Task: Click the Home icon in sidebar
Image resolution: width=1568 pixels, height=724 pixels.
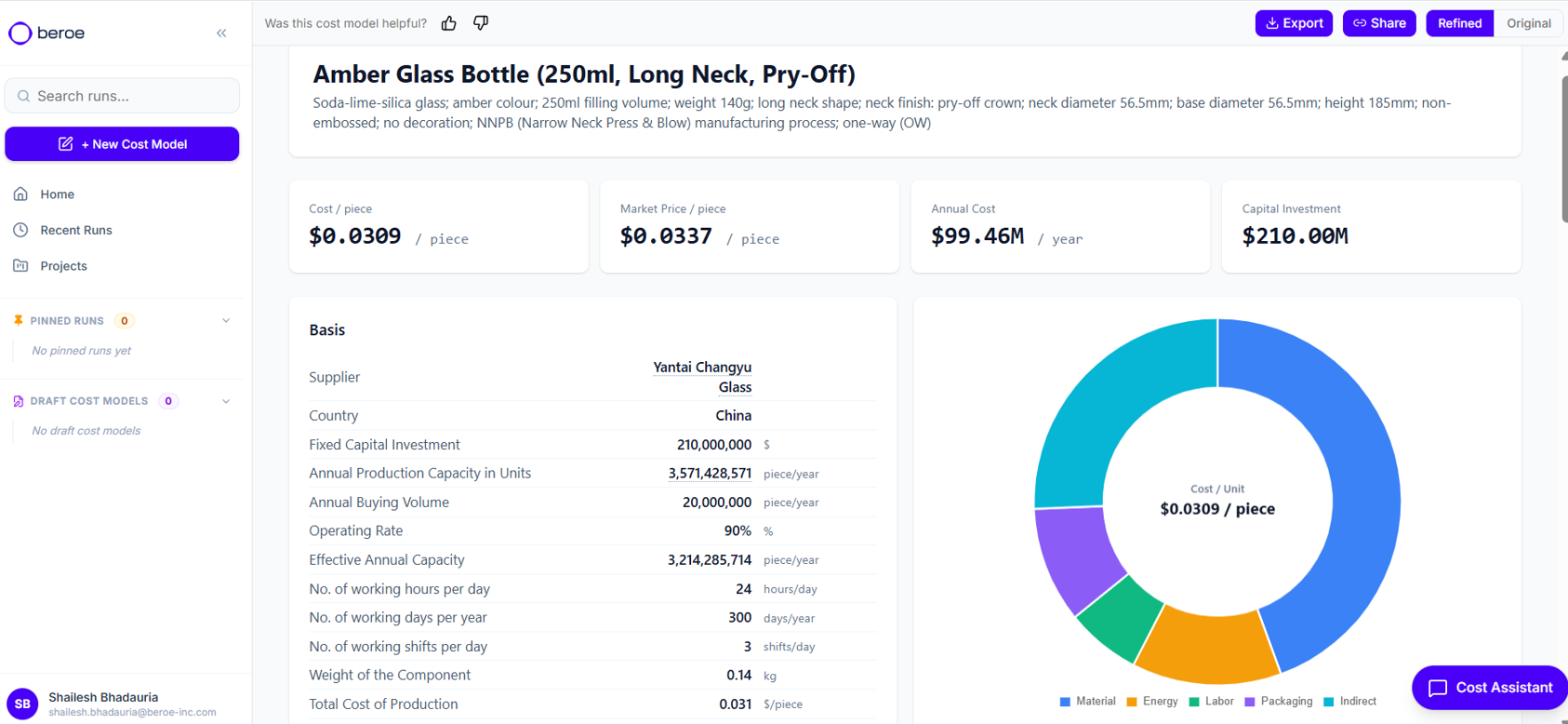Action: coord(20,194)
